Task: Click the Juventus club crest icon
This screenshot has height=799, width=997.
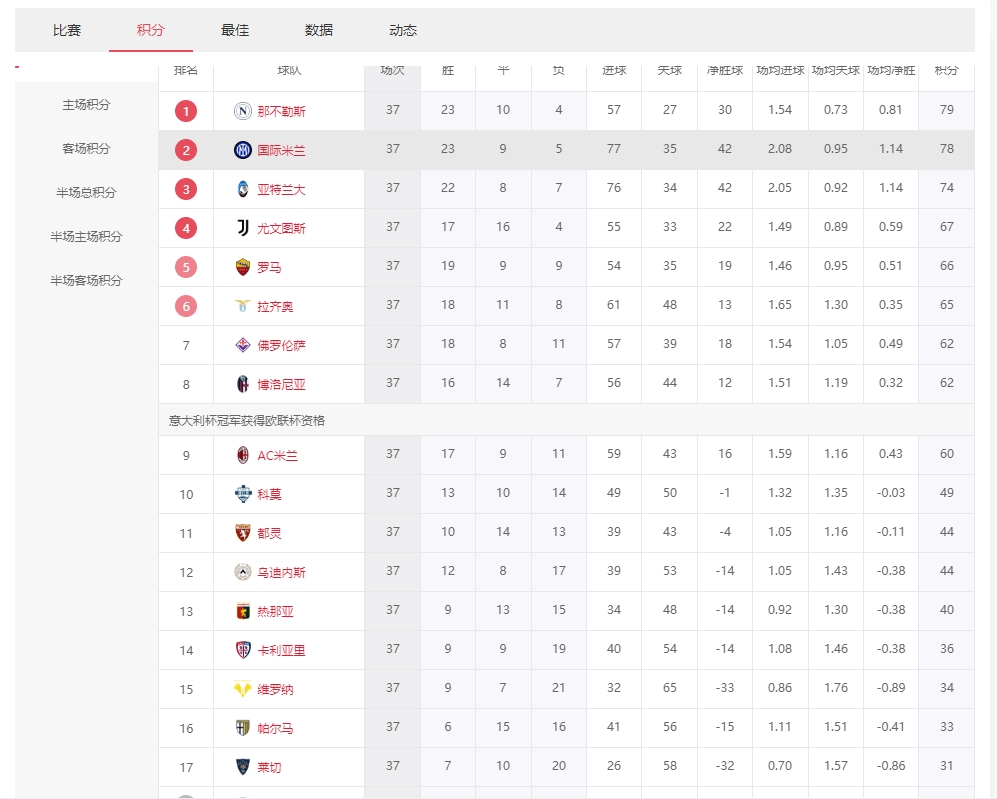Action: 242,228
